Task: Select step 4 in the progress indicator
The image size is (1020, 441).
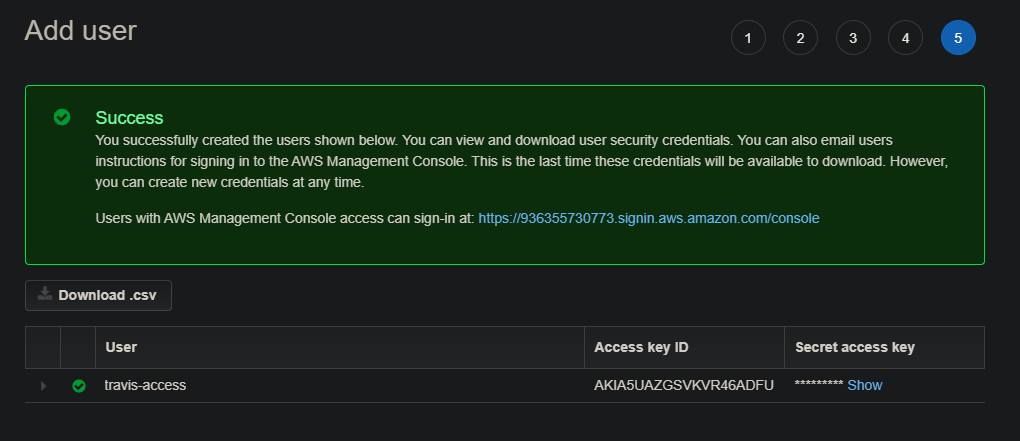Action: 905,38
